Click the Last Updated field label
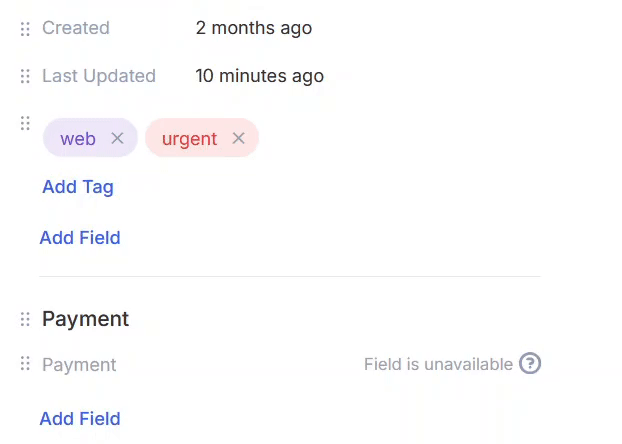622x444 pixels. [99, 76]
